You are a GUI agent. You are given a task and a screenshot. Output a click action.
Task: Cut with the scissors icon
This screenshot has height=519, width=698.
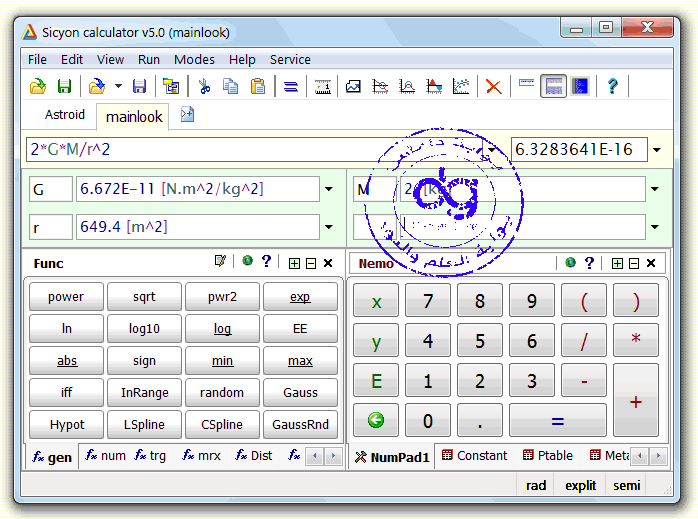204,86
